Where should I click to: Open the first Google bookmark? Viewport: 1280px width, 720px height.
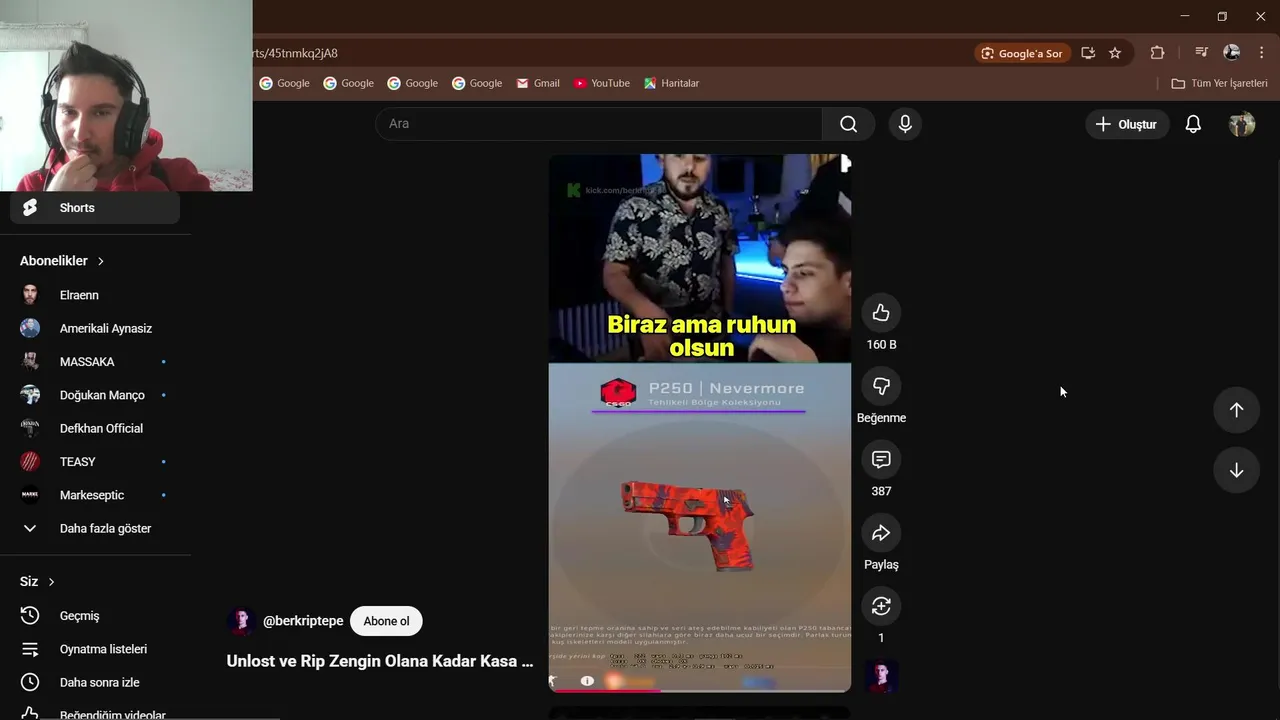click(285, 83)
